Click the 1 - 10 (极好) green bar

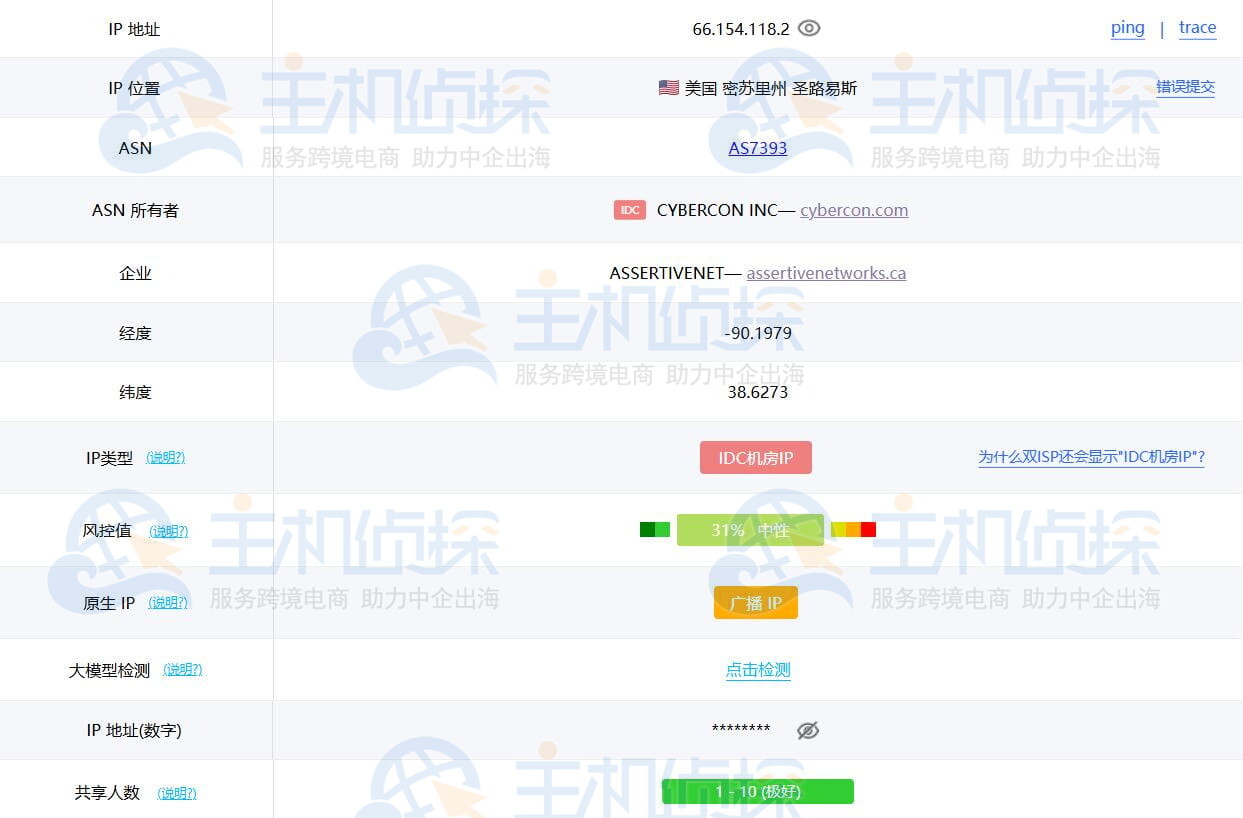click(x=757, y=792)
